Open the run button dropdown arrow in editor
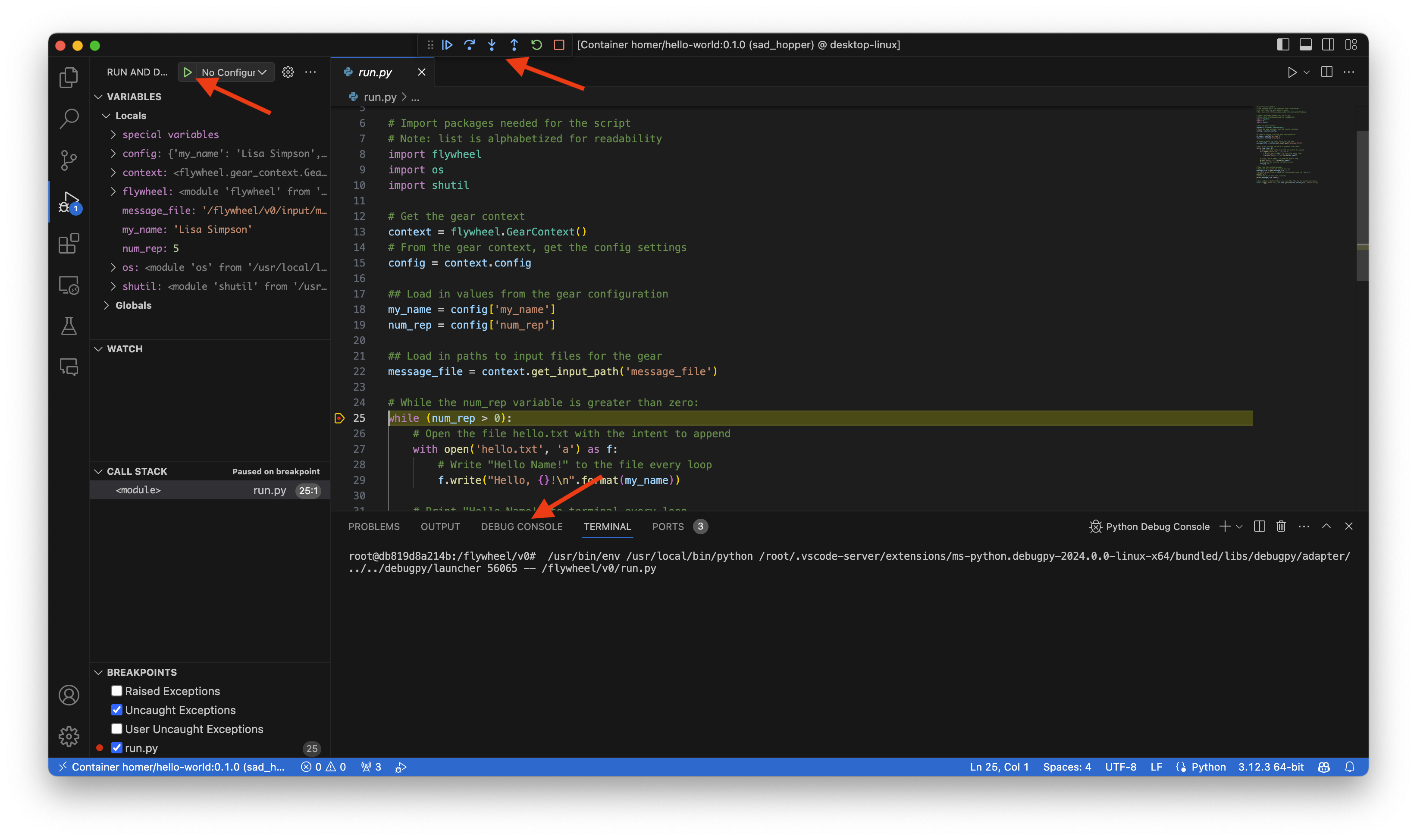This screenshot has width=1417, height=840. (x=1307, y=72)
